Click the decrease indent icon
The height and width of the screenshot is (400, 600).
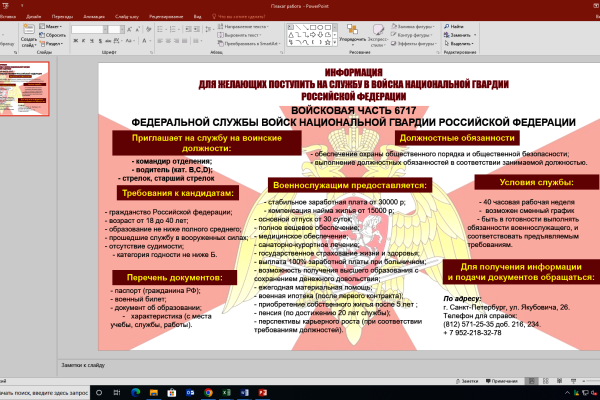(x=188, y=29)
